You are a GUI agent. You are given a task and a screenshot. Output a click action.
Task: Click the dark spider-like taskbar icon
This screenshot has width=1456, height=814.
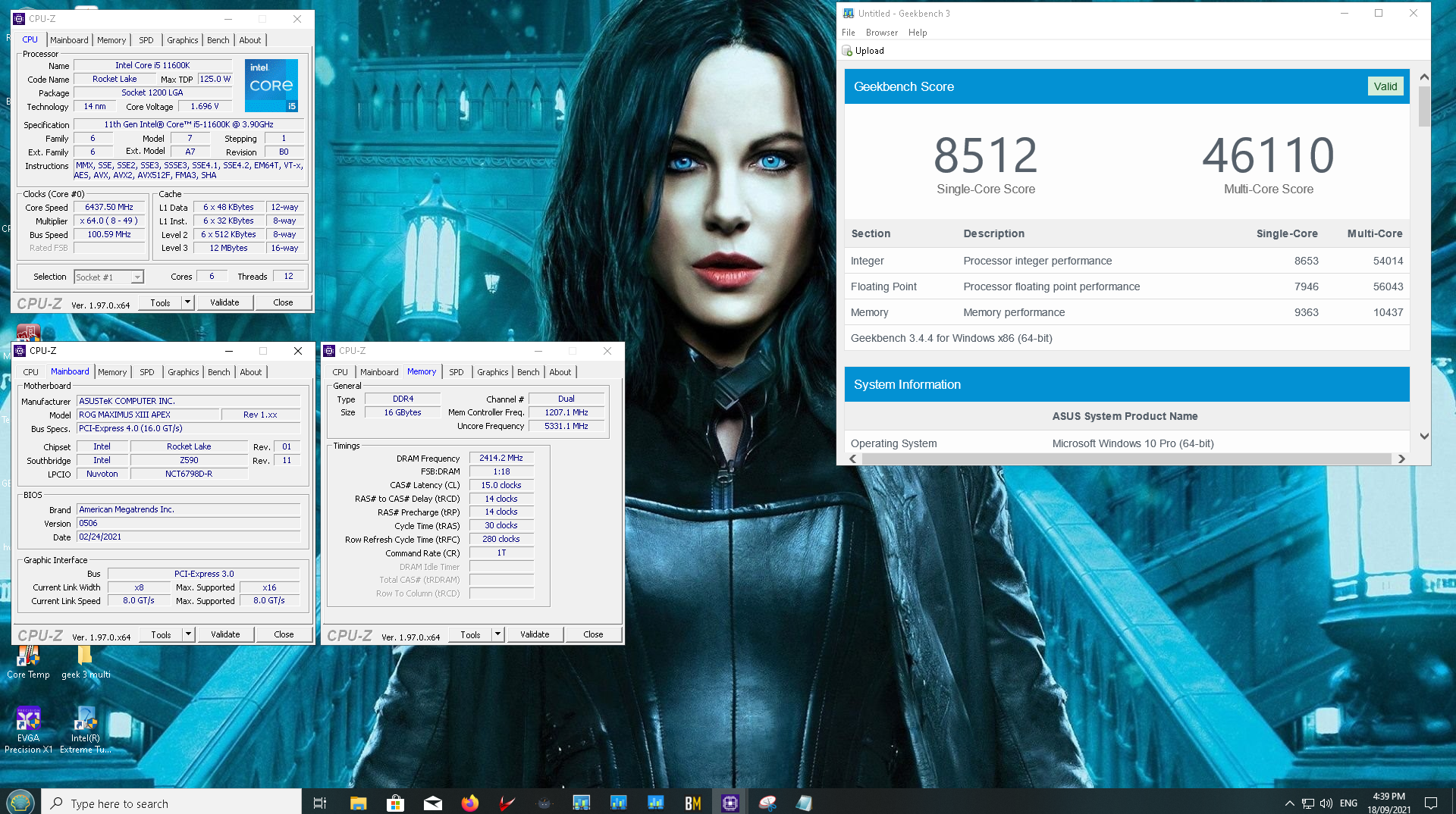(x=544, y=803)
